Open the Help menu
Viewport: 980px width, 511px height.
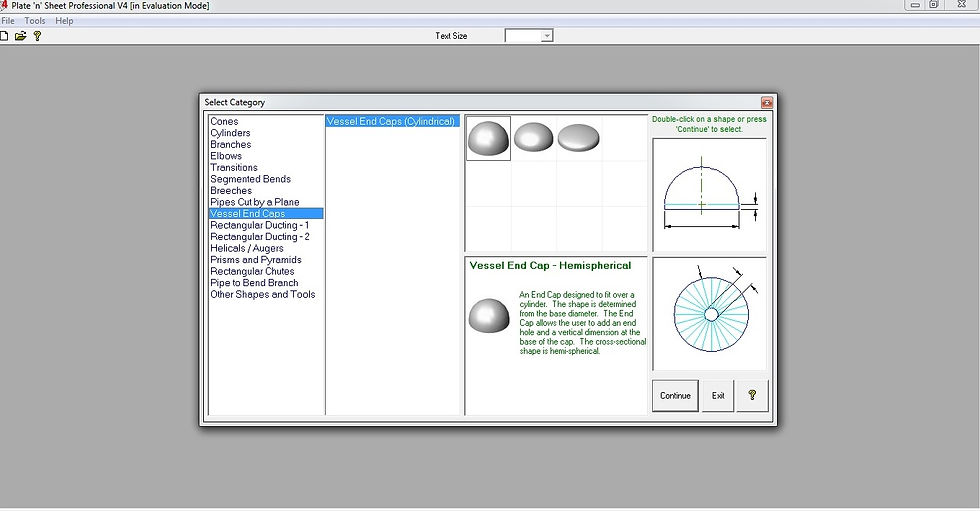64,21
